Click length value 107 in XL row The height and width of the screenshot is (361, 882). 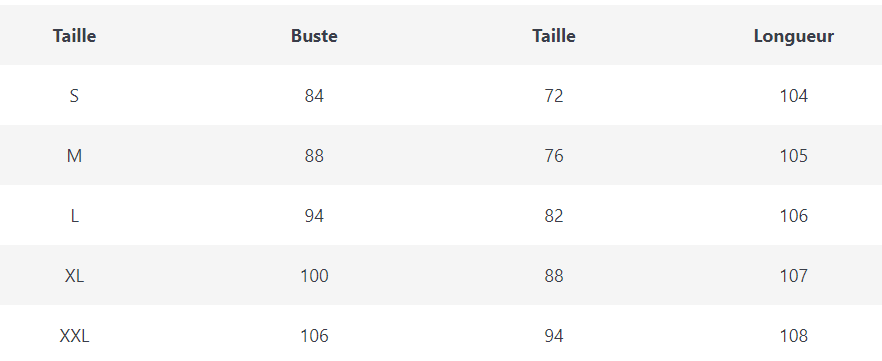point(794,276)
